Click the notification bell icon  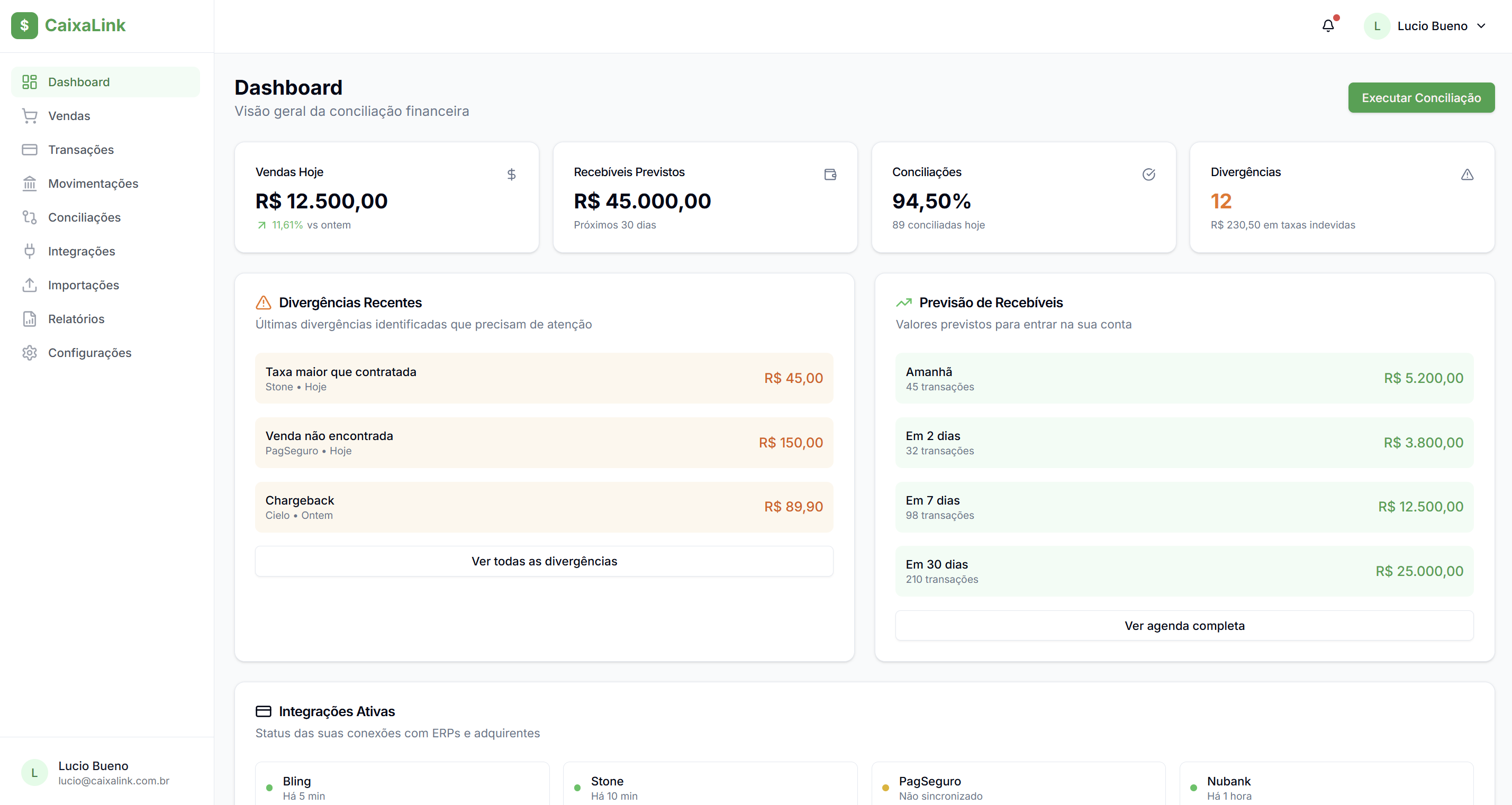point(1328,25)
